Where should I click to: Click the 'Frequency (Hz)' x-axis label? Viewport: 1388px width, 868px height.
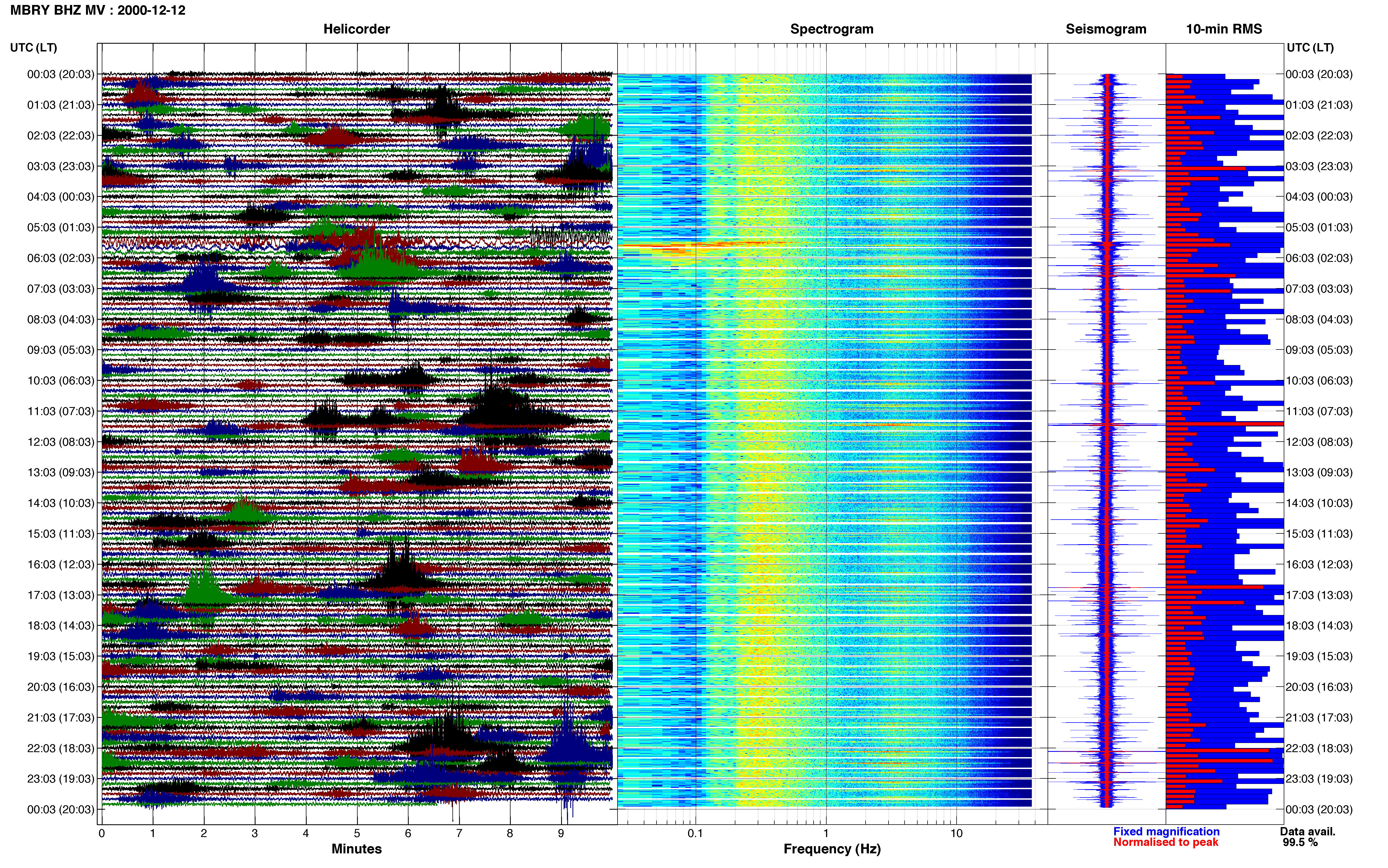[x=832, y=849]
